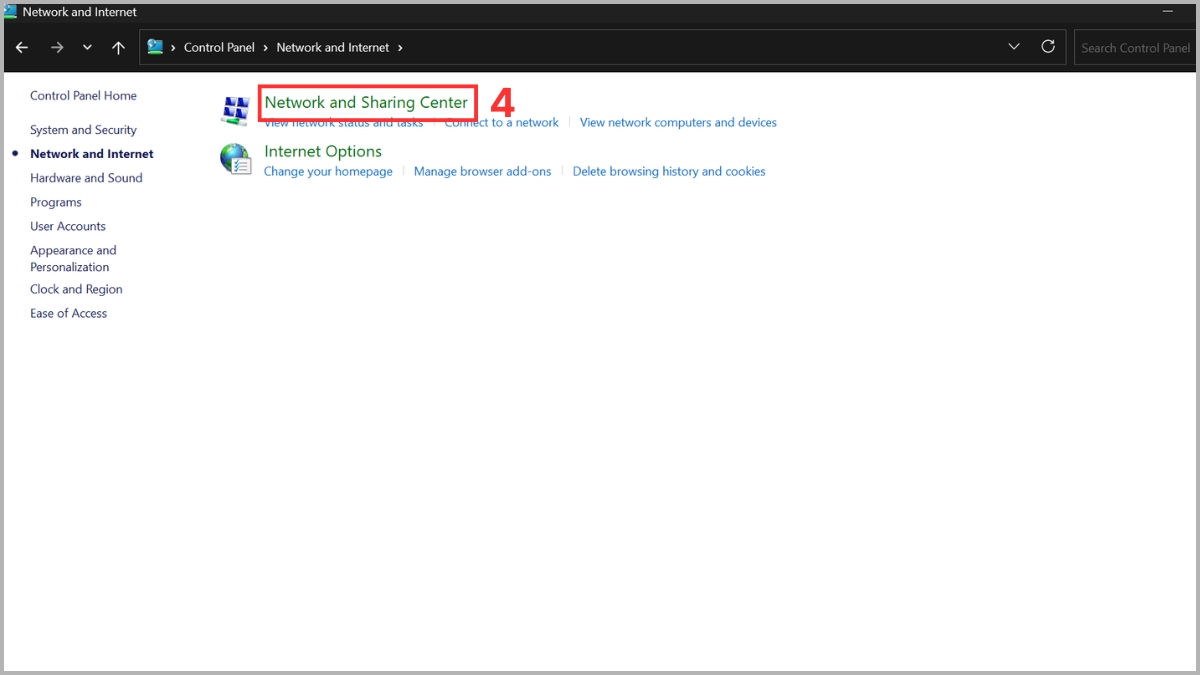Open User Accounts category

(68, 226)
